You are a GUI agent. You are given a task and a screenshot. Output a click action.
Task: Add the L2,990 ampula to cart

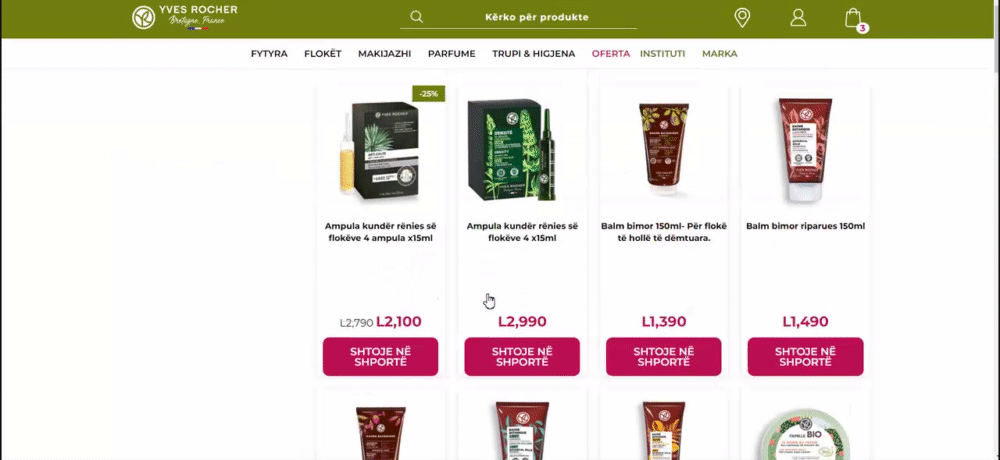[x=522, y=357]
